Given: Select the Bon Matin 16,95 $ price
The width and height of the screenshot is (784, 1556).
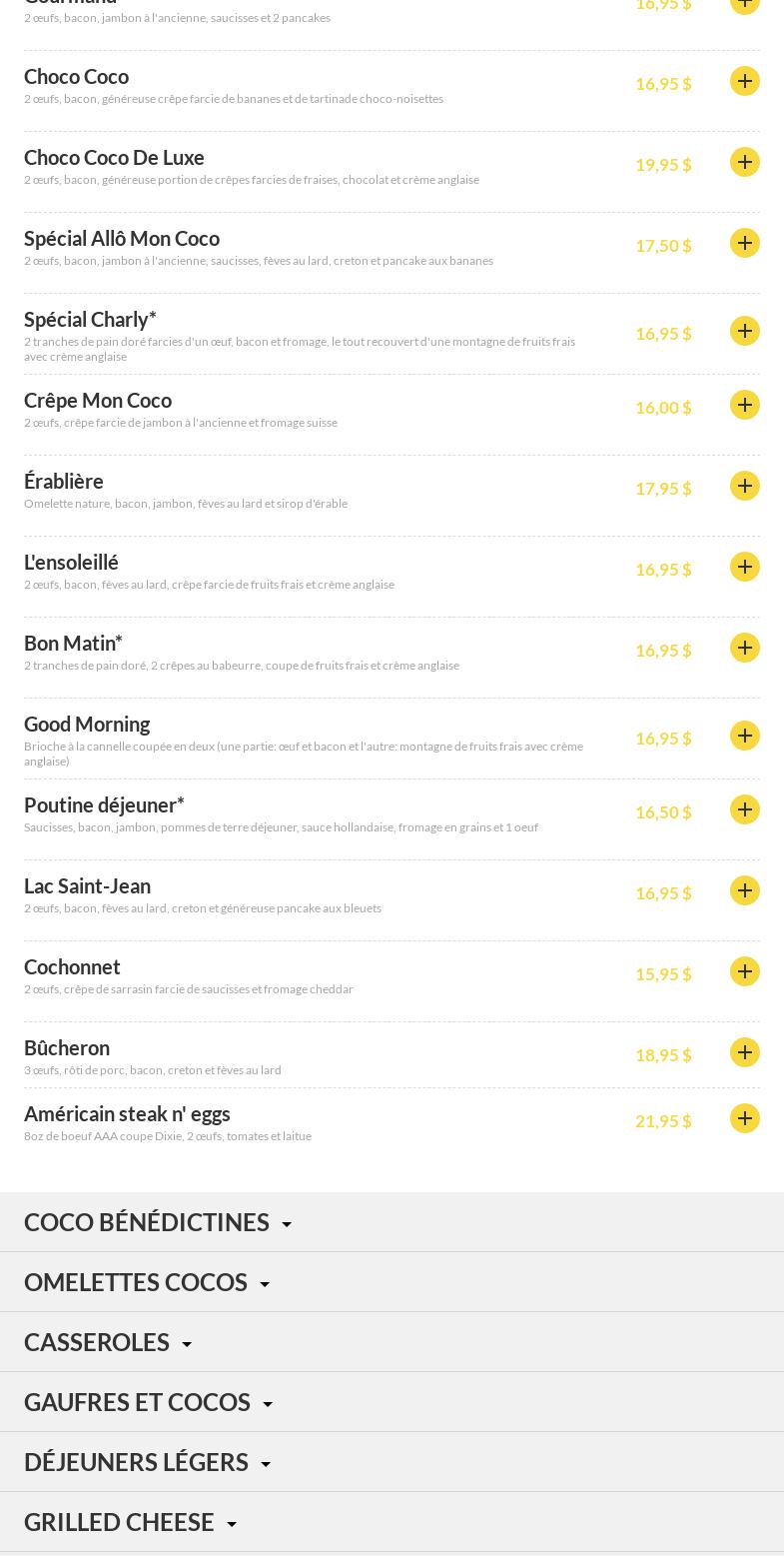Looking at the screenshot, I should (663, 651).
